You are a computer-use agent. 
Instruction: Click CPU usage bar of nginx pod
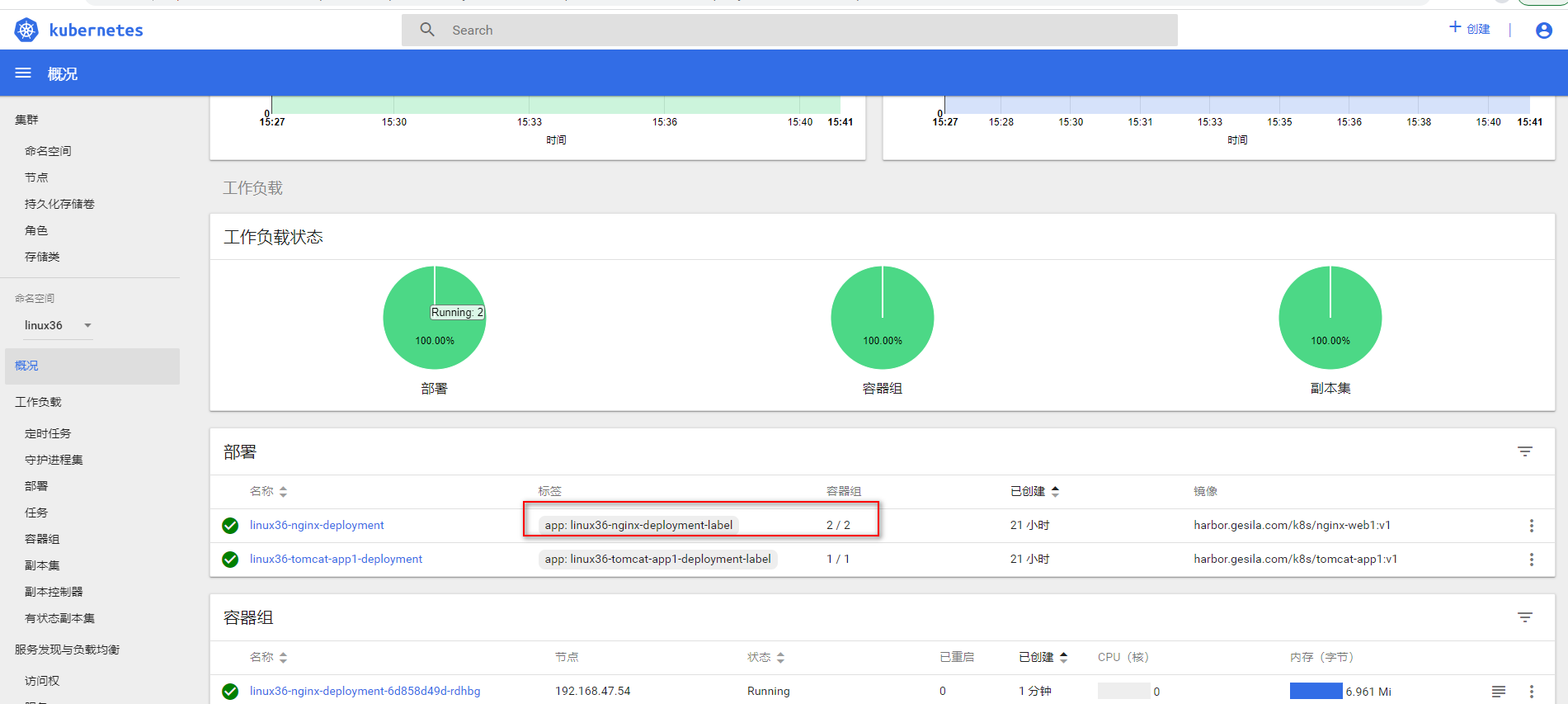tap(1123, 692)
